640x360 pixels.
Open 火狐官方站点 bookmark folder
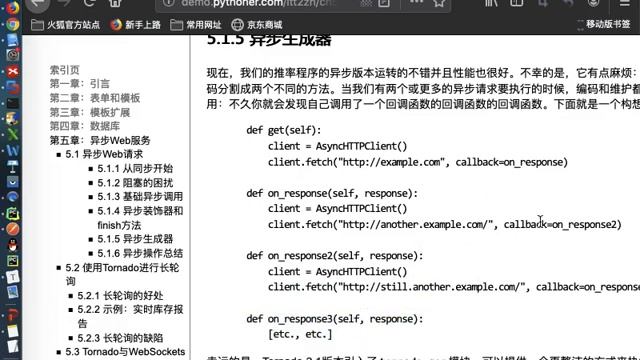(x=66, y=25)
